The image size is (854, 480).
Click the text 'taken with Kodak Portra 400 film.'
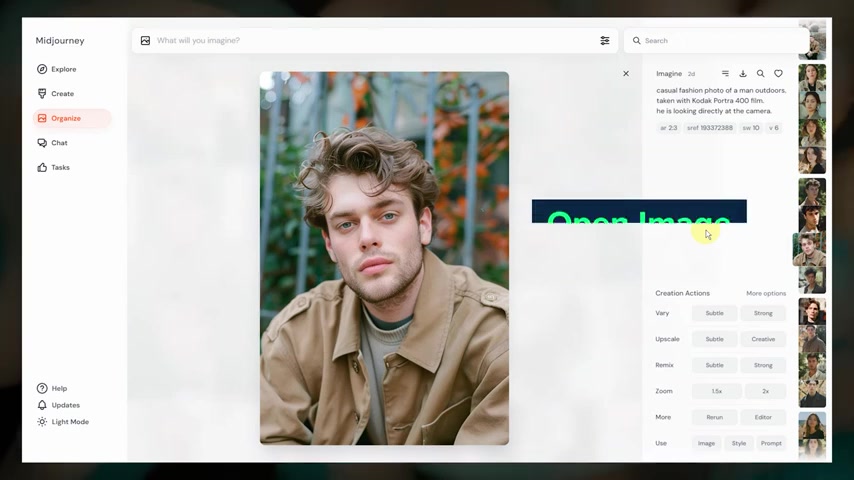(x=710, y=101)
